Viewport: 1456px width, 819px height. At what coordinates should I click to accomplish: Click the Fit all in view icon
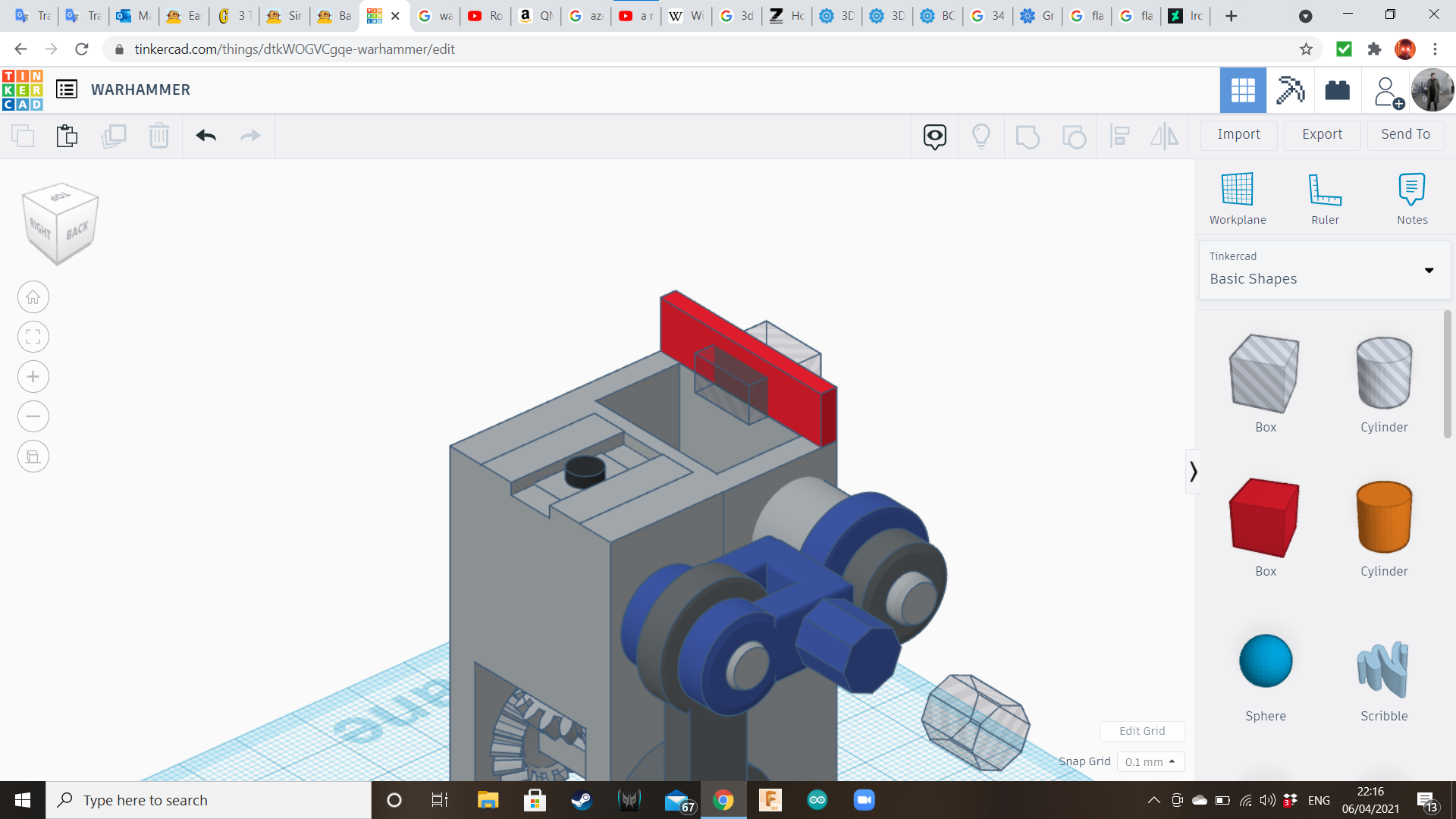[x=33, y=337]
